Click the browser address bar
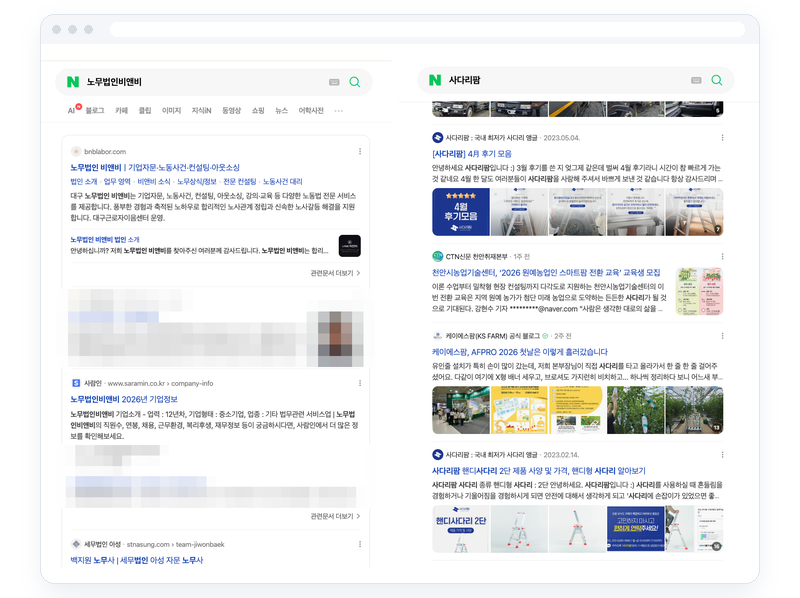Viewport: 800px width, 598px height. tap(428, 30)
